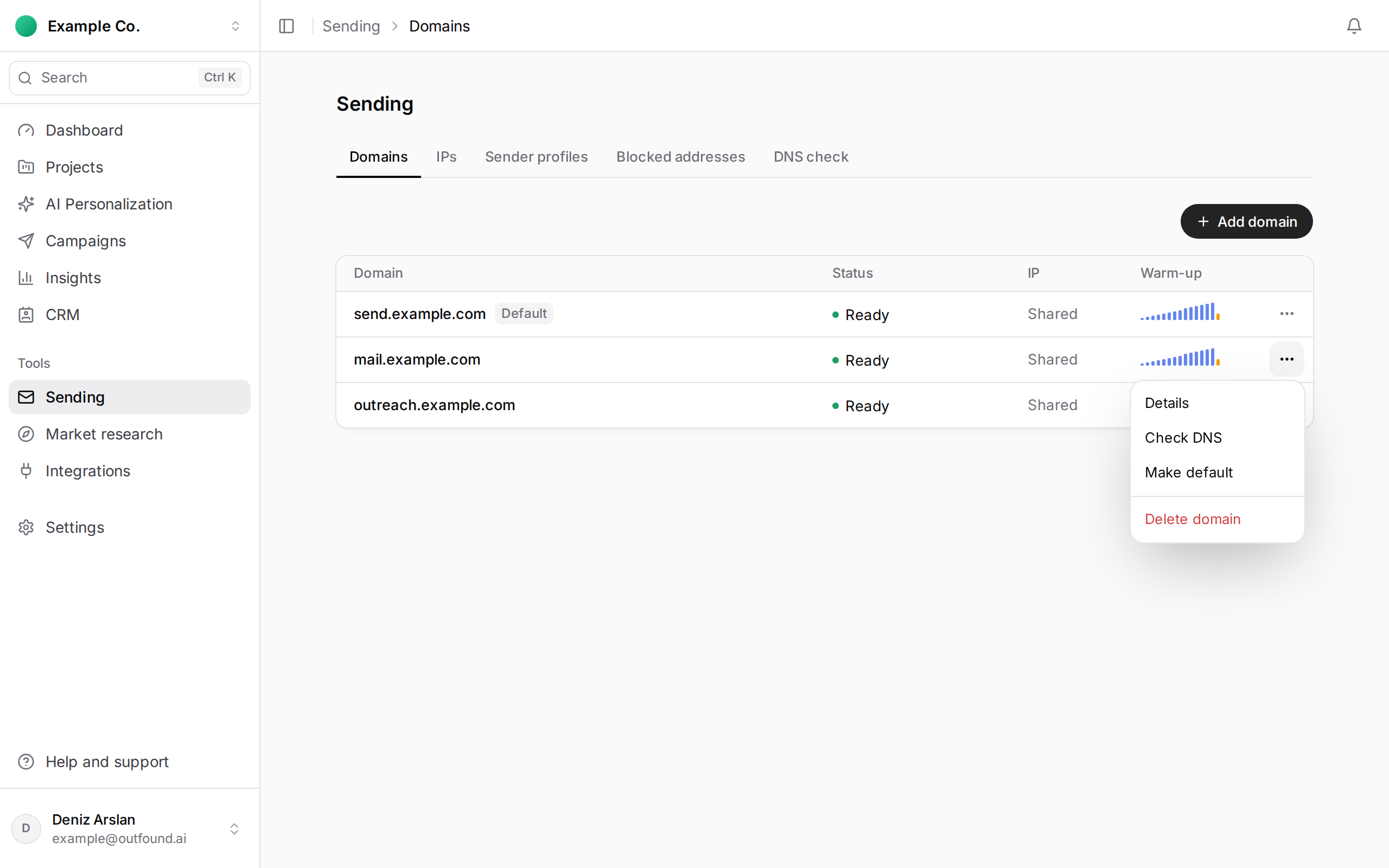The width and height of the screenshot is (1389, 868).
Task: Click warm-up chart for mail.example.com
Action: pyautogui.click(x=1180, y=357)
